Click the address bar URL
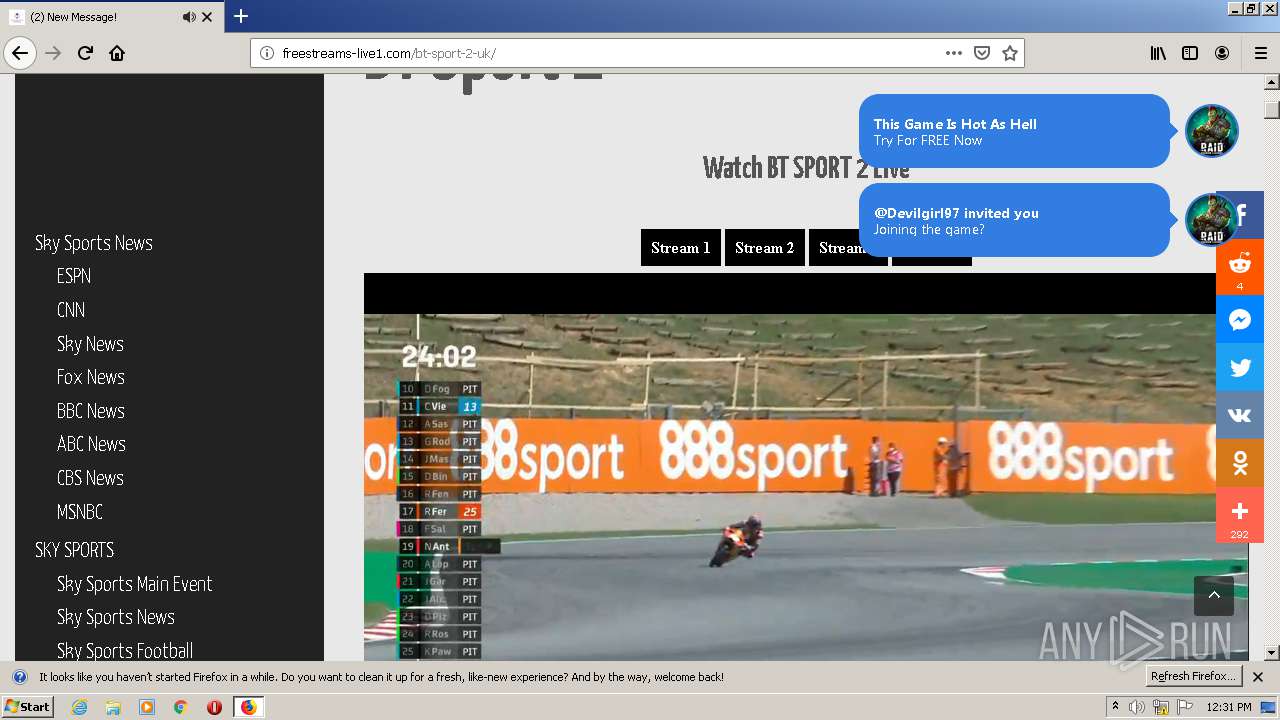 [389, 53]
